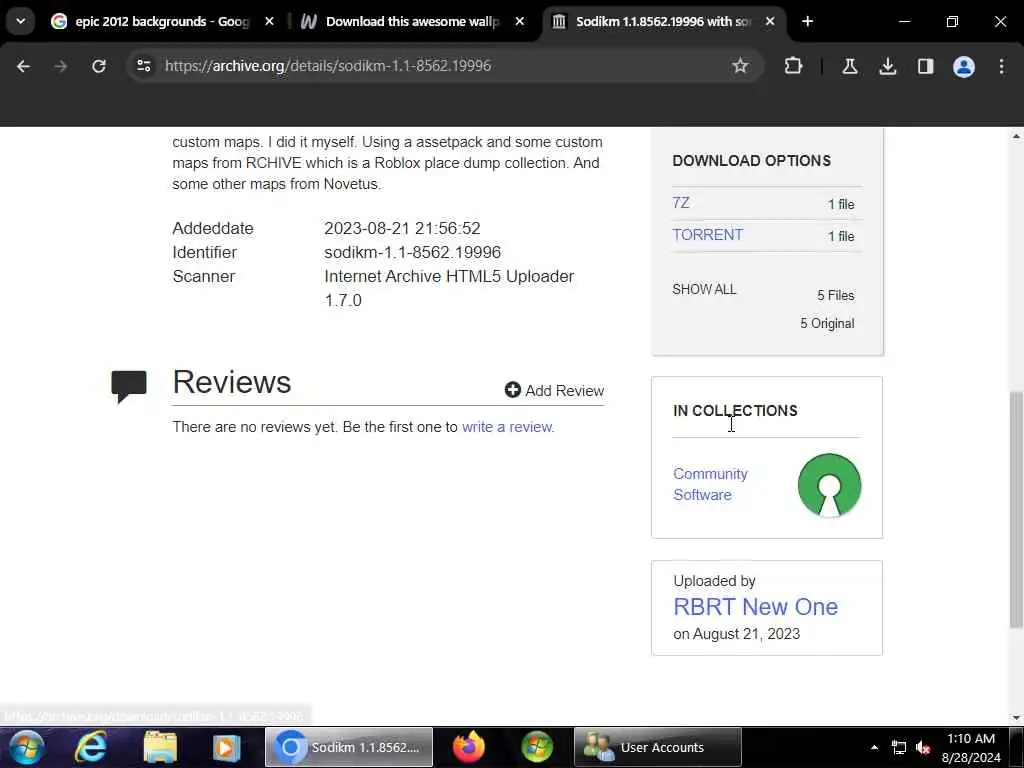View site information icon in address bar
1024x768 pixels.
click(144, 66)
